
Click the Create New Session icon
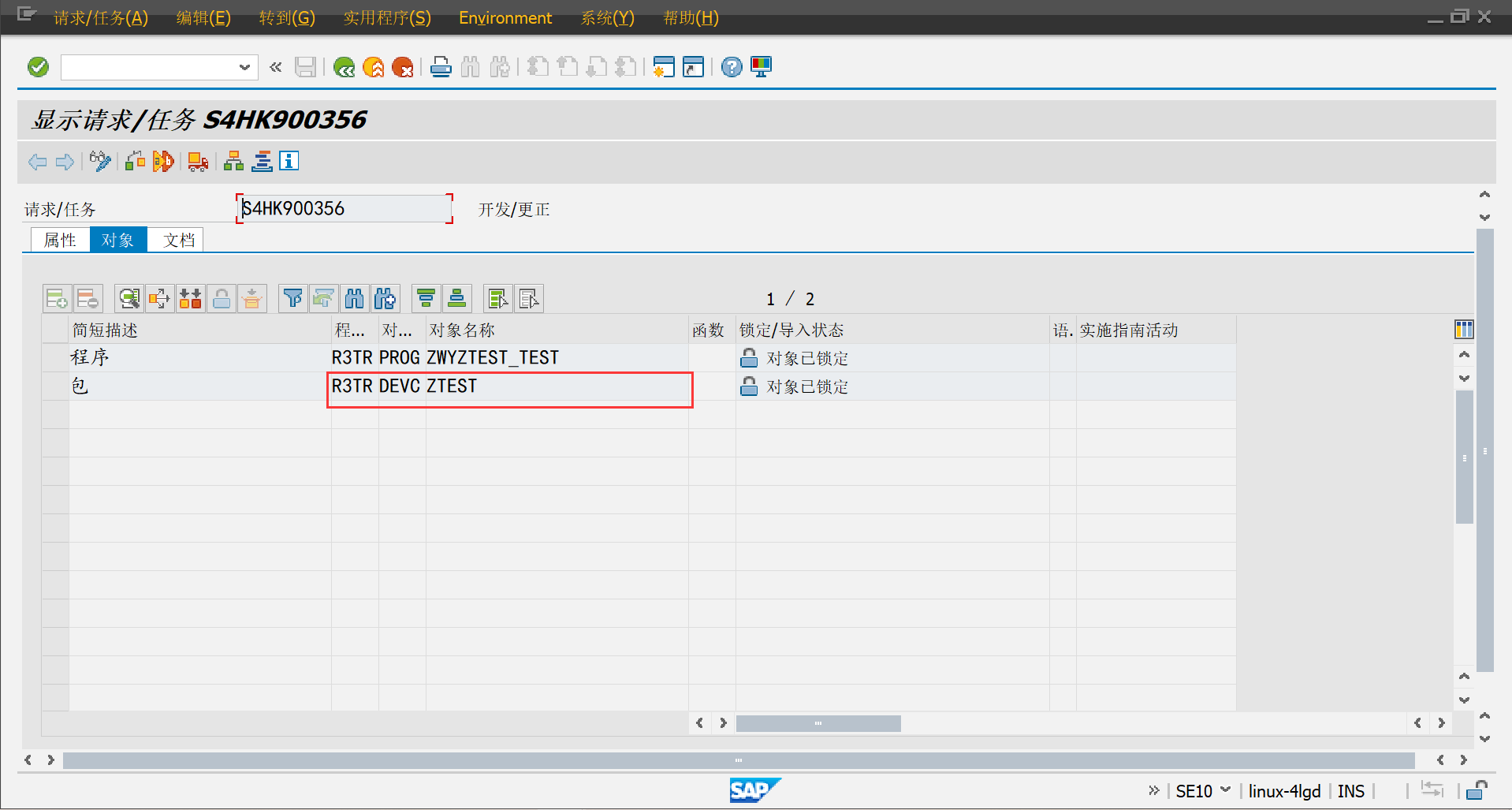click(664, 68)
